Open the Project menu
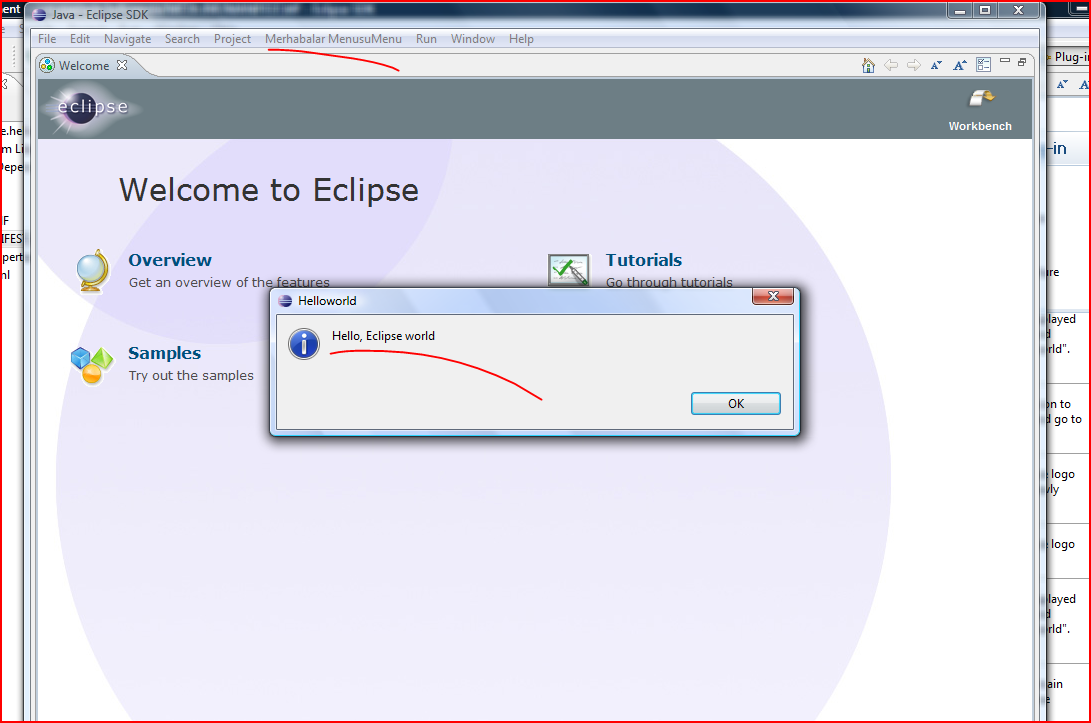The height and width of the screenshot is (723, 1091). [x=232, y=39]
